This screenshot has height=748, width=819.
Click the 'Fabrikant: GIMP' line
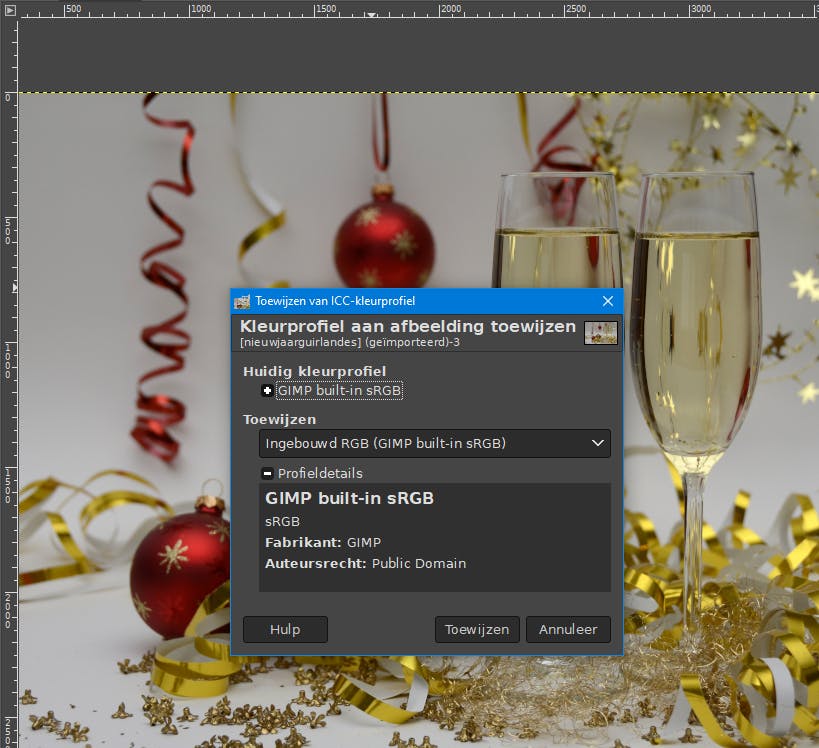tap(323, 543)
